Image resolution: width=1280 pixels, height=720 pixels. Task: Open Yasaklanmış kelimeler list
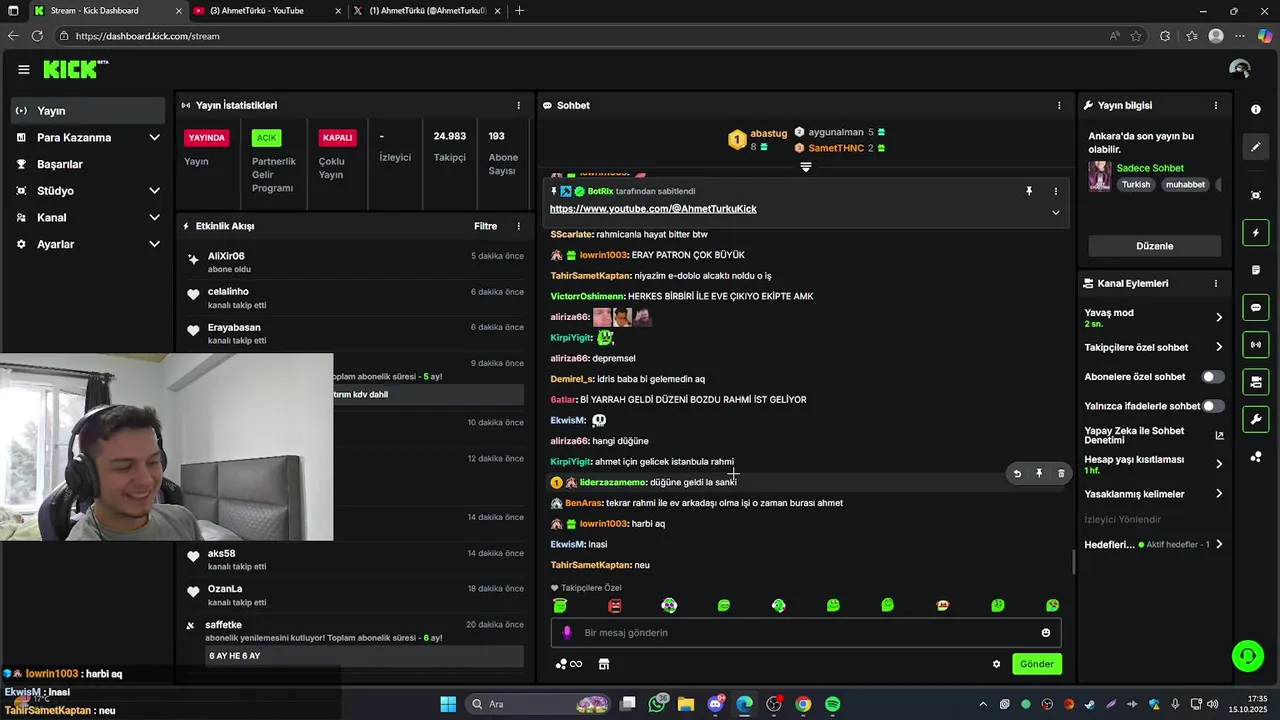pyautogui.click(x=1154, y=494)
